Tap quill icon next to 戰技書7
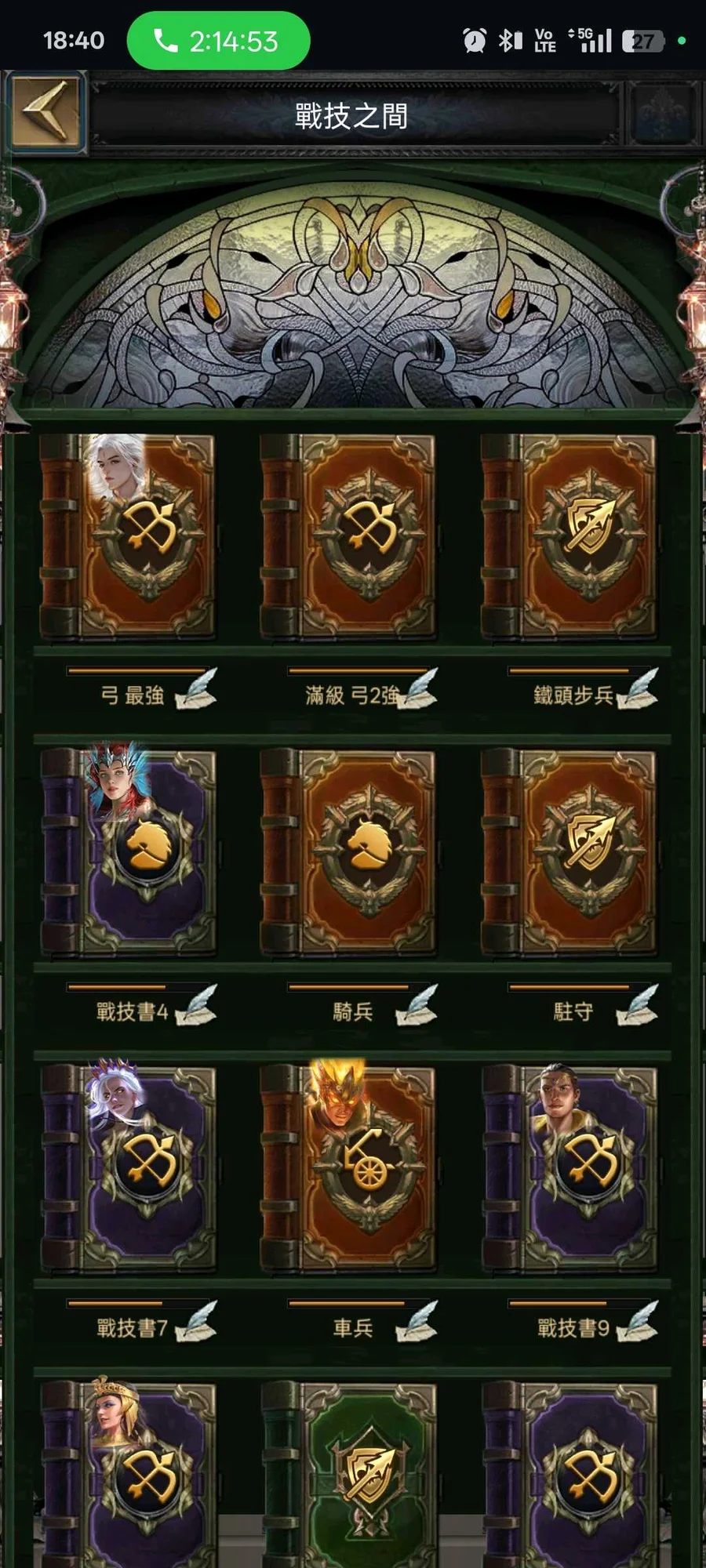 point(195,1322)
